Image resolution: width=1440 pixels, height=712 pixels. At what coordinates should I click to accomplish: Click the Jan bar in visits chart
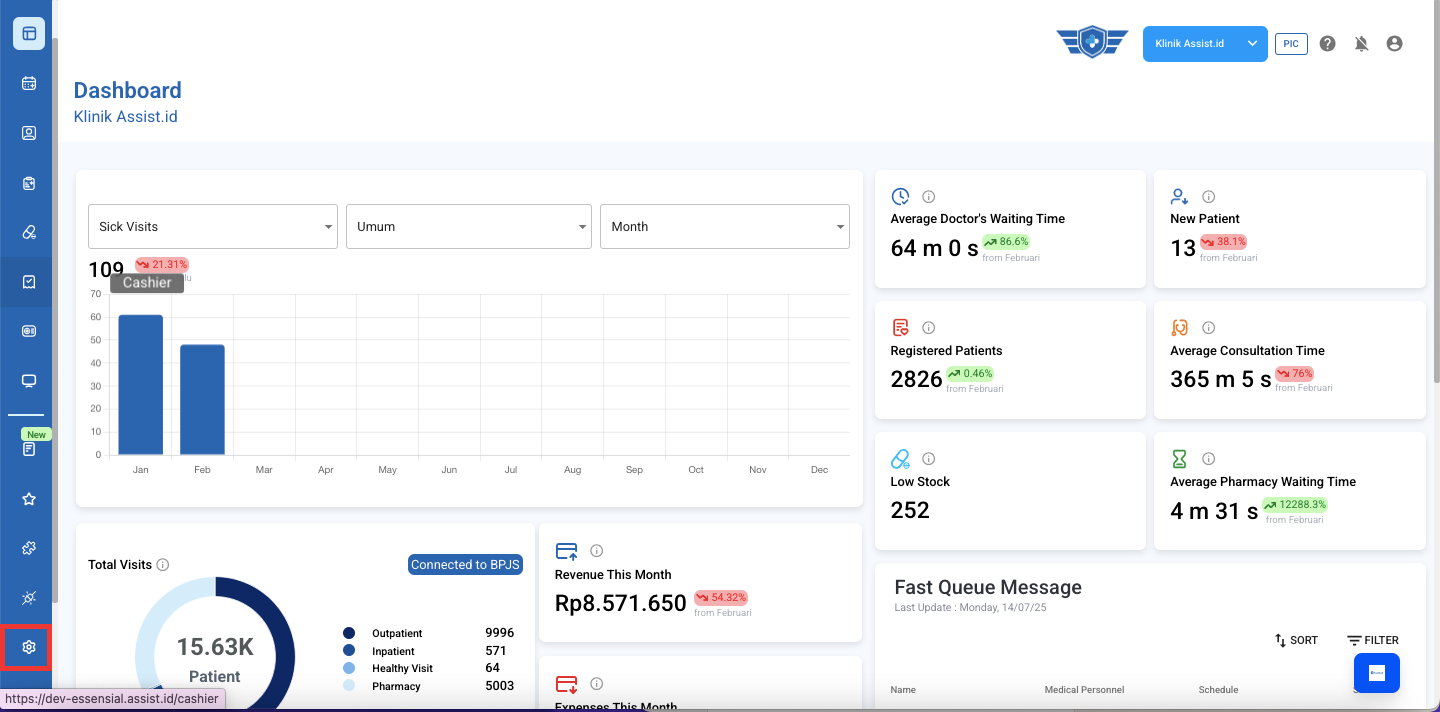pos(140,385)
